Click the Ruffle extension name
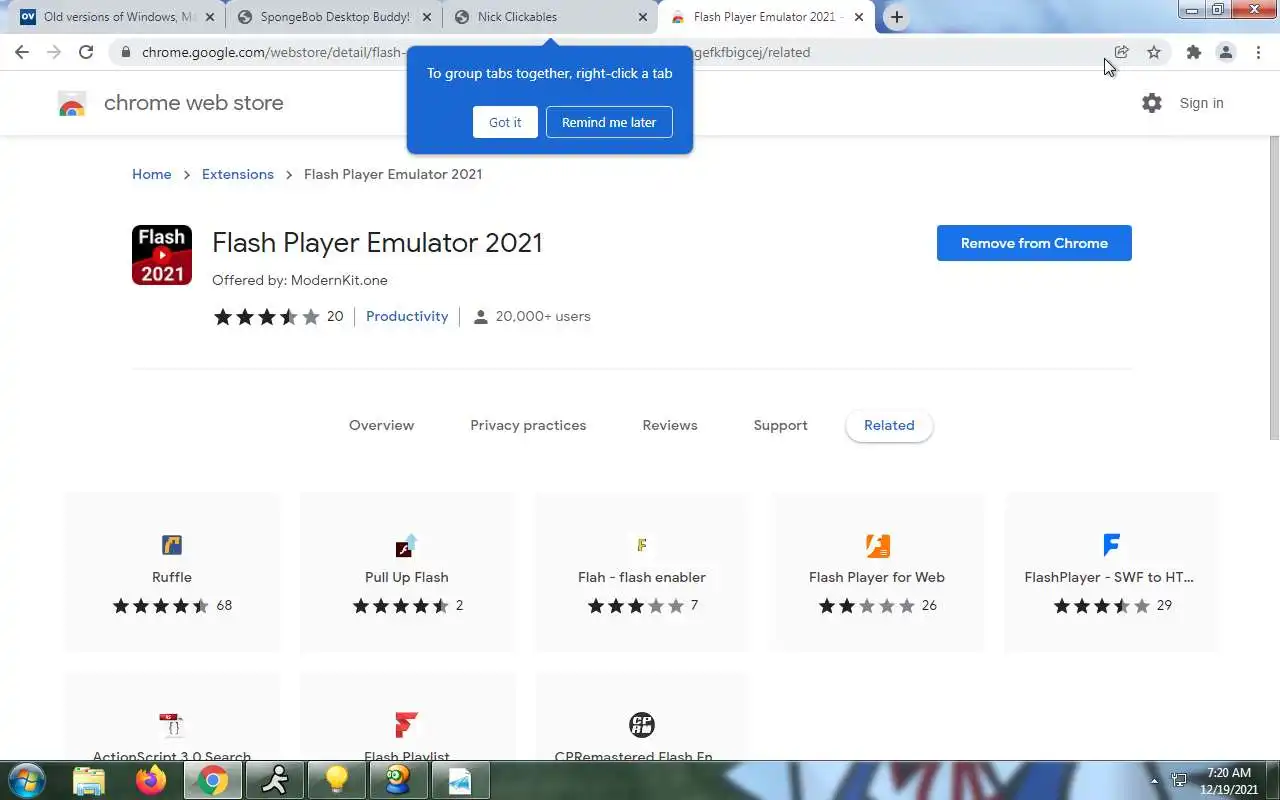The height and width of the screenshot is (800, 1280). tap(172, 577)
